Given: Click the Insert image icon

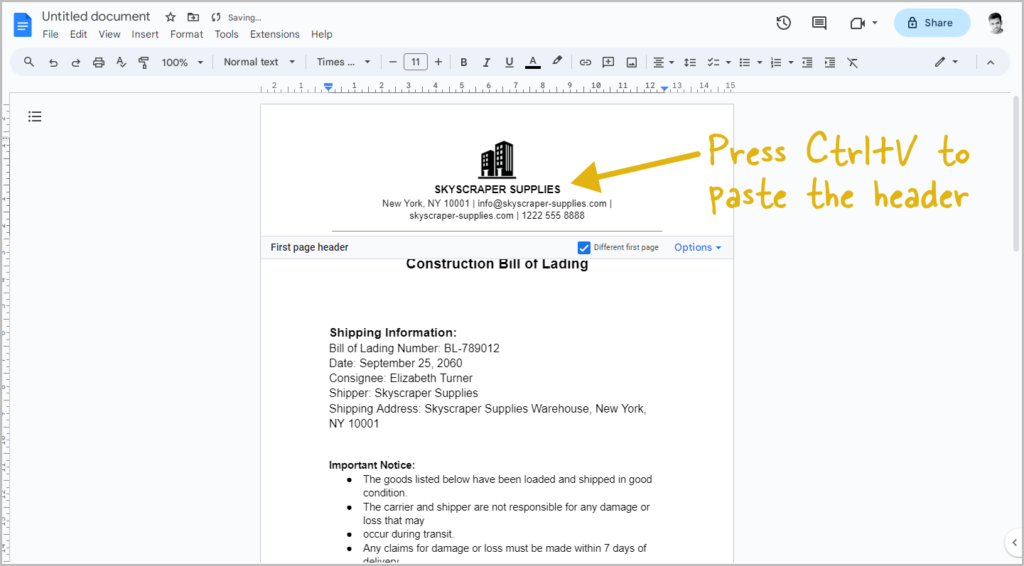Looking at the screenshot, I should click(x=632, y=62).
